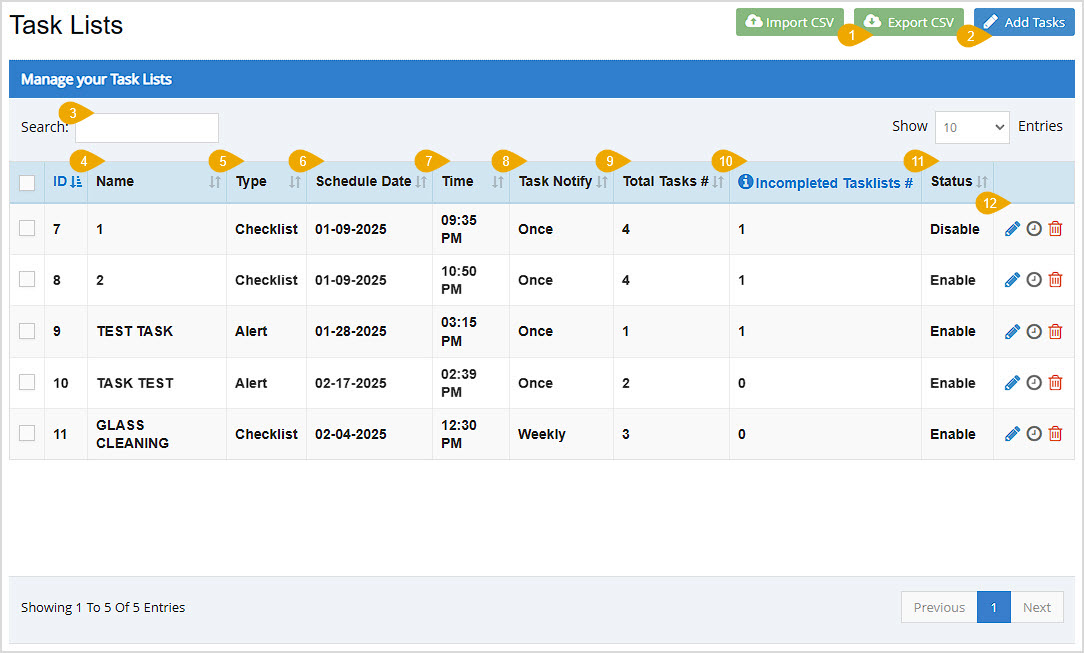This screenshot has height=653, width=1084.
Task: Delete task "TASK TEST" with trash icon
Action: [1055, 382]
